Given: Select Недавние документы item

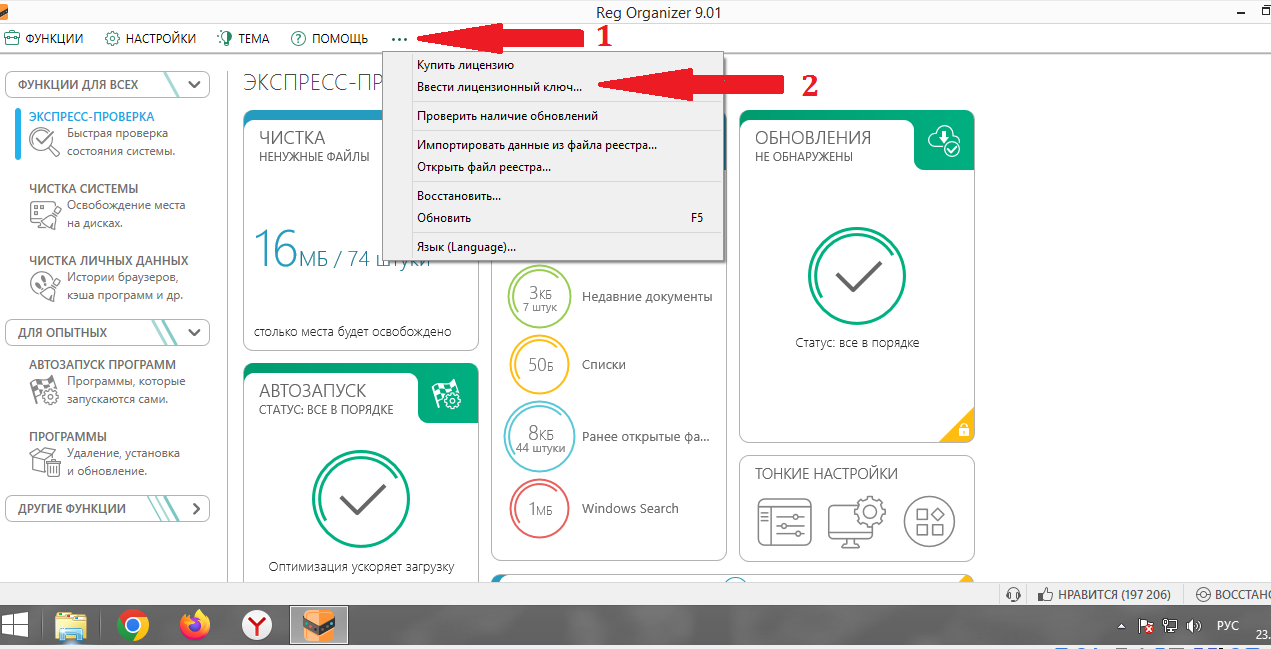Looking at the screenshot, I should point(647,297).
